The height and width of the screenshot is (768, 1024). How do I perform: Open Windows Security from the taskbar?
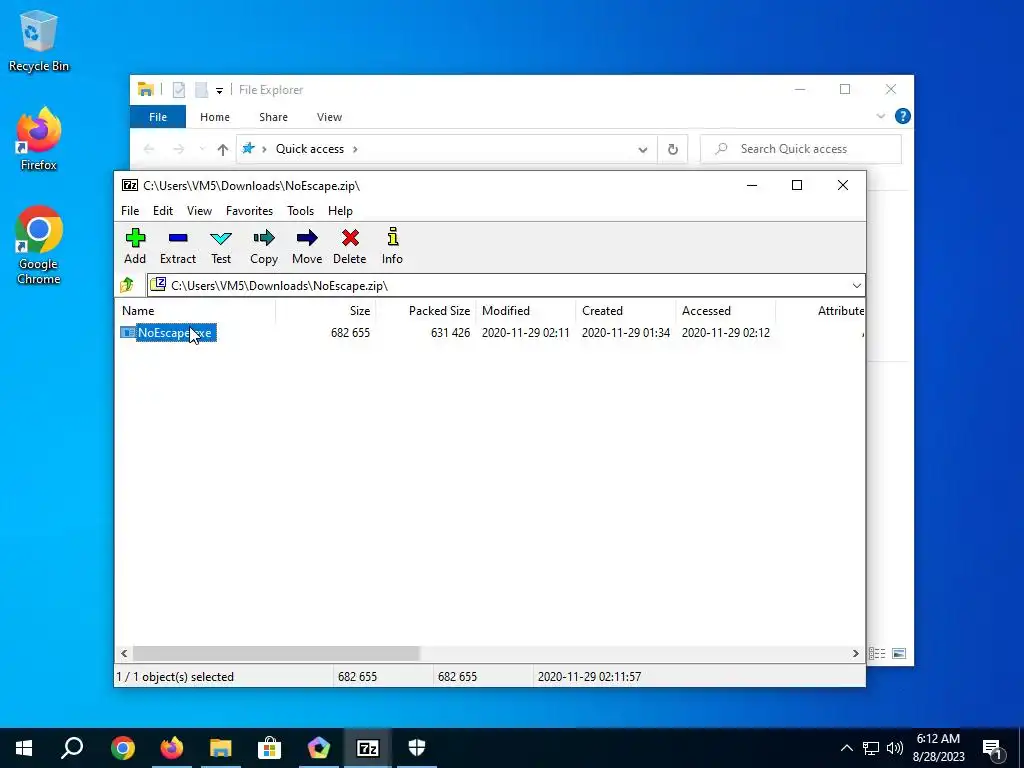coord(417,748)
